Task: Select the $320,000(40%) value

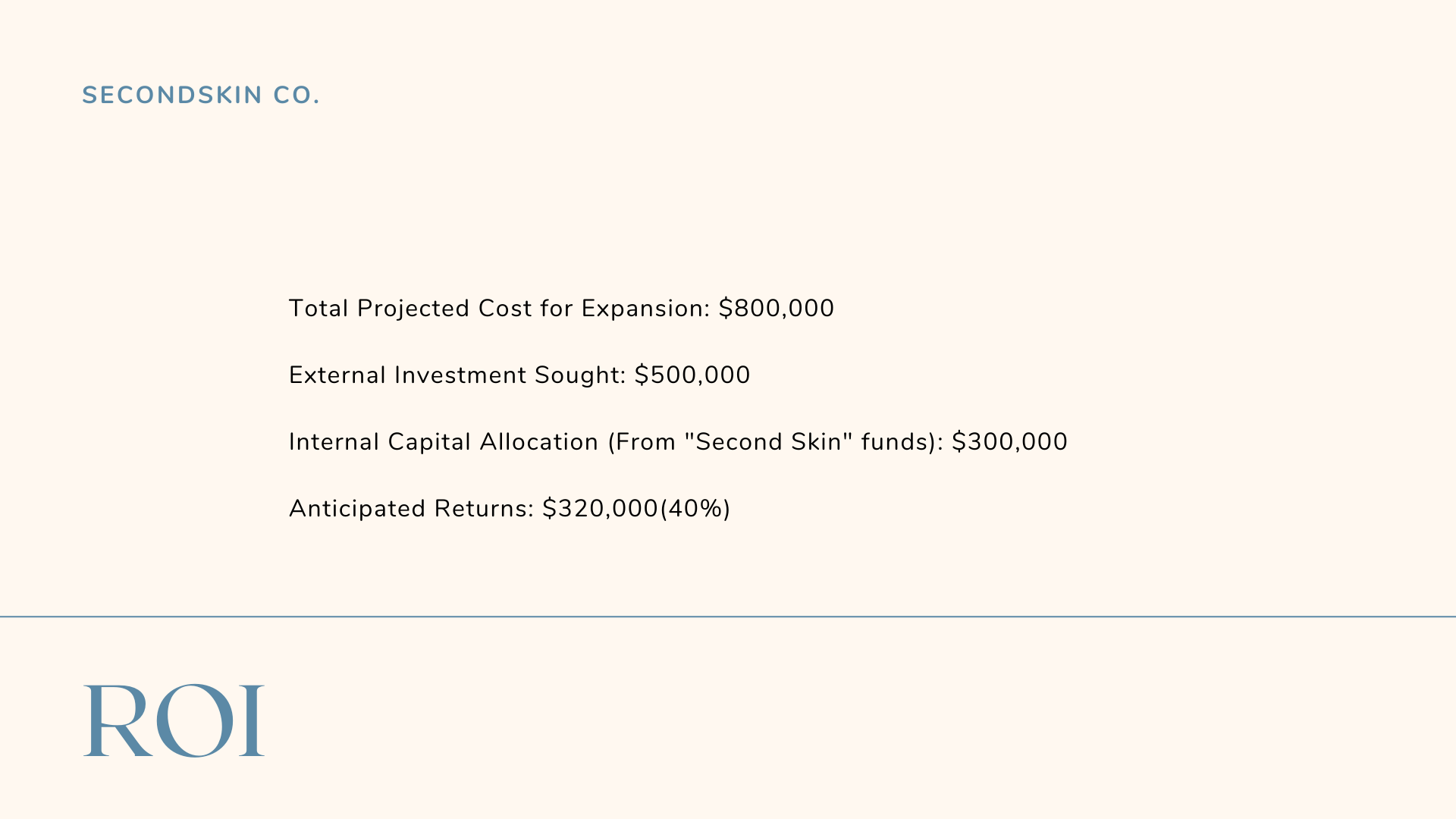Action: coord(636,509)
